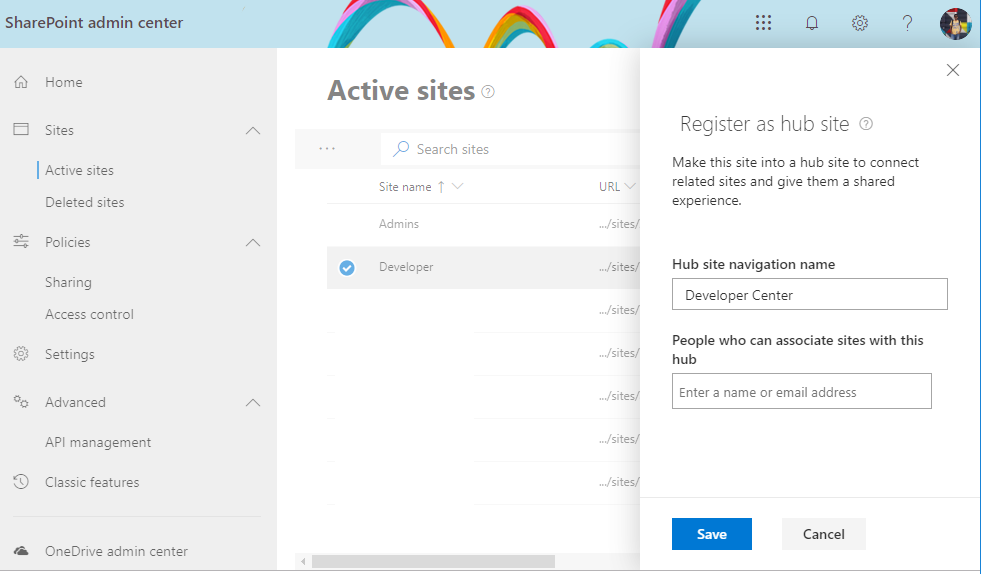The height and width of the screenshot is (574, 981).
Task: Open the Sharing policy page
Action: pyautogui.click(x=68, y=282)
